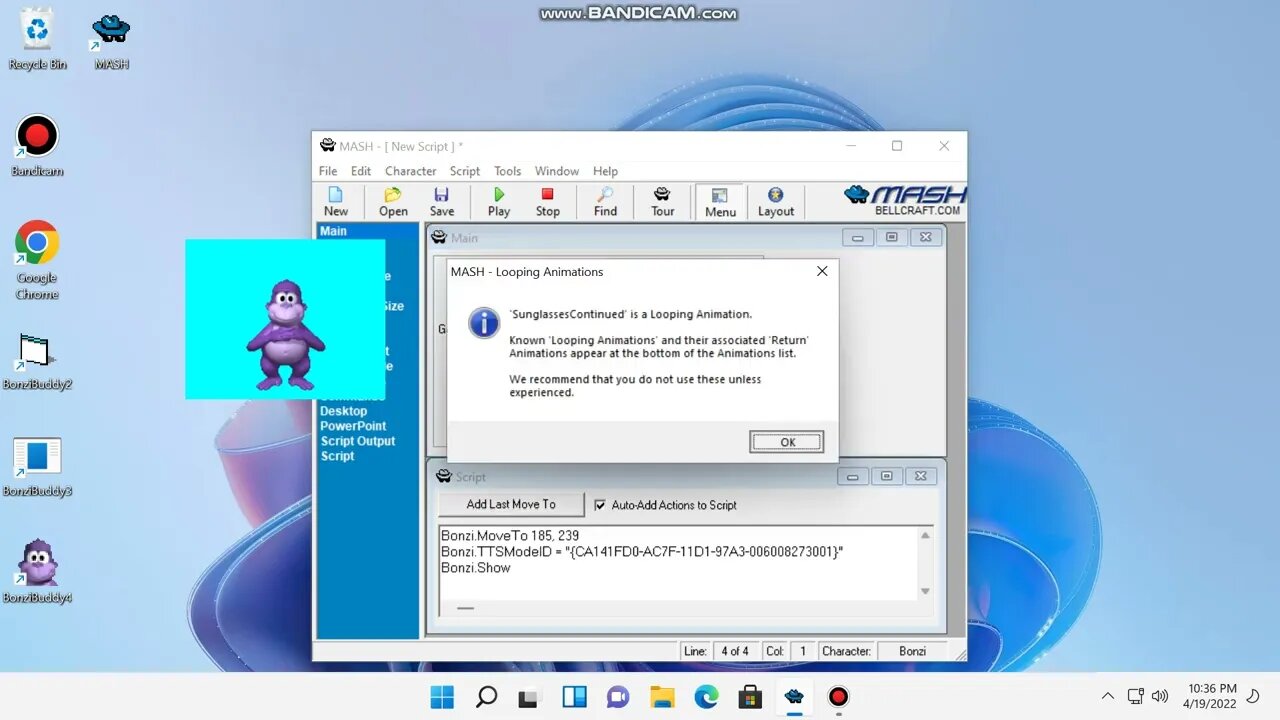Select the BonziBuddy4 desktop shortcut
This screenshot has height=720, width=1280.
tap(37, 571)
